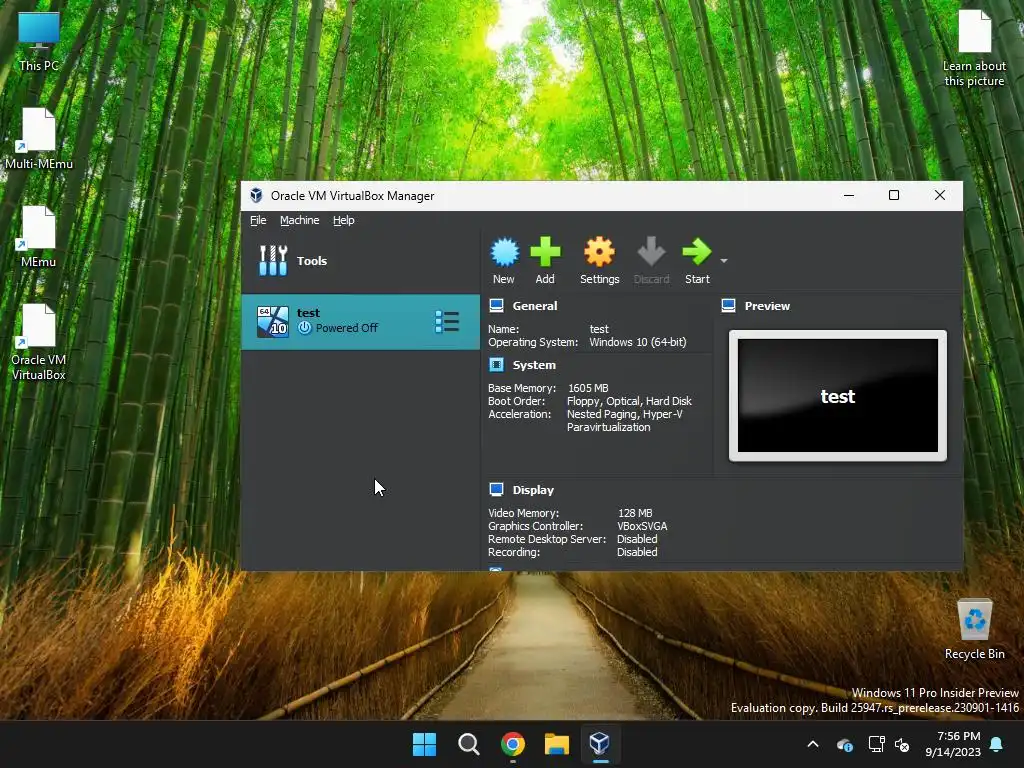Click the Remote Desktop Server Disabled value
1024x768 pixels.
[x=637, y=539]
